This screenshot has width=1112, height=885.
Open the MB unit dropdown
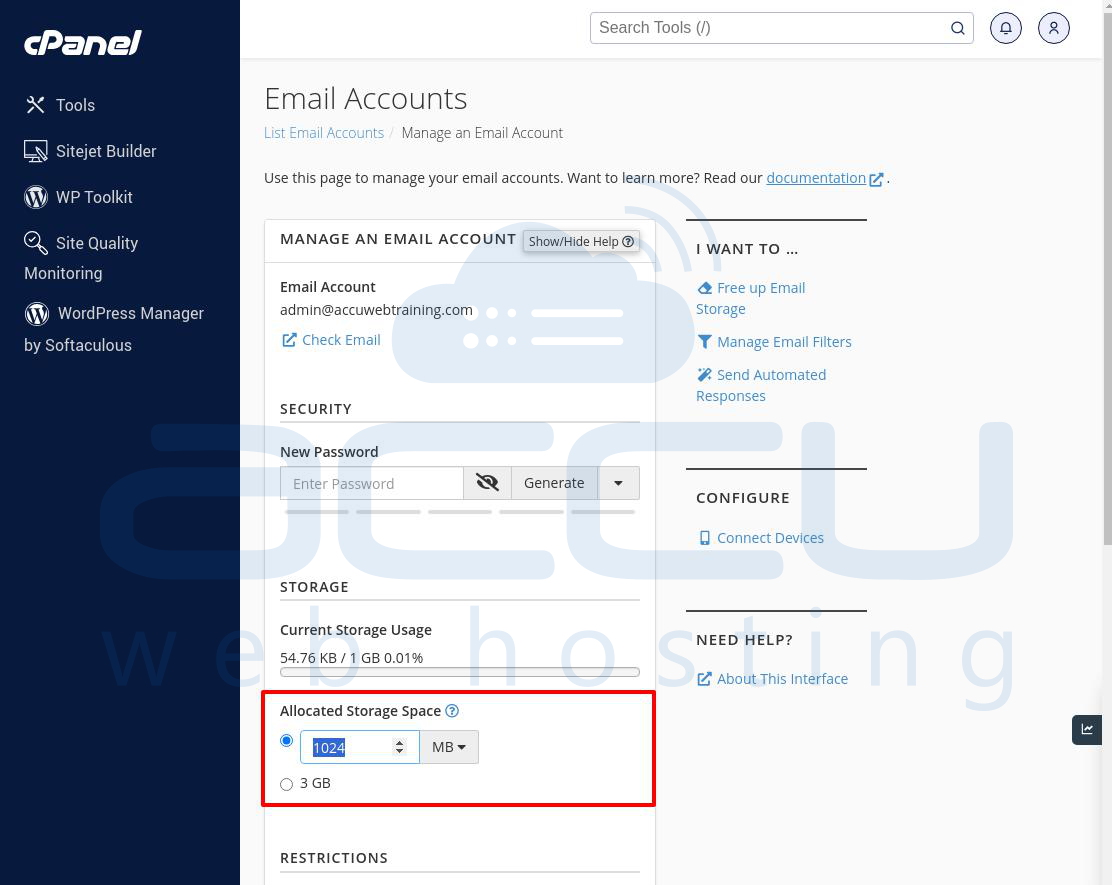[x=449, y=746]
